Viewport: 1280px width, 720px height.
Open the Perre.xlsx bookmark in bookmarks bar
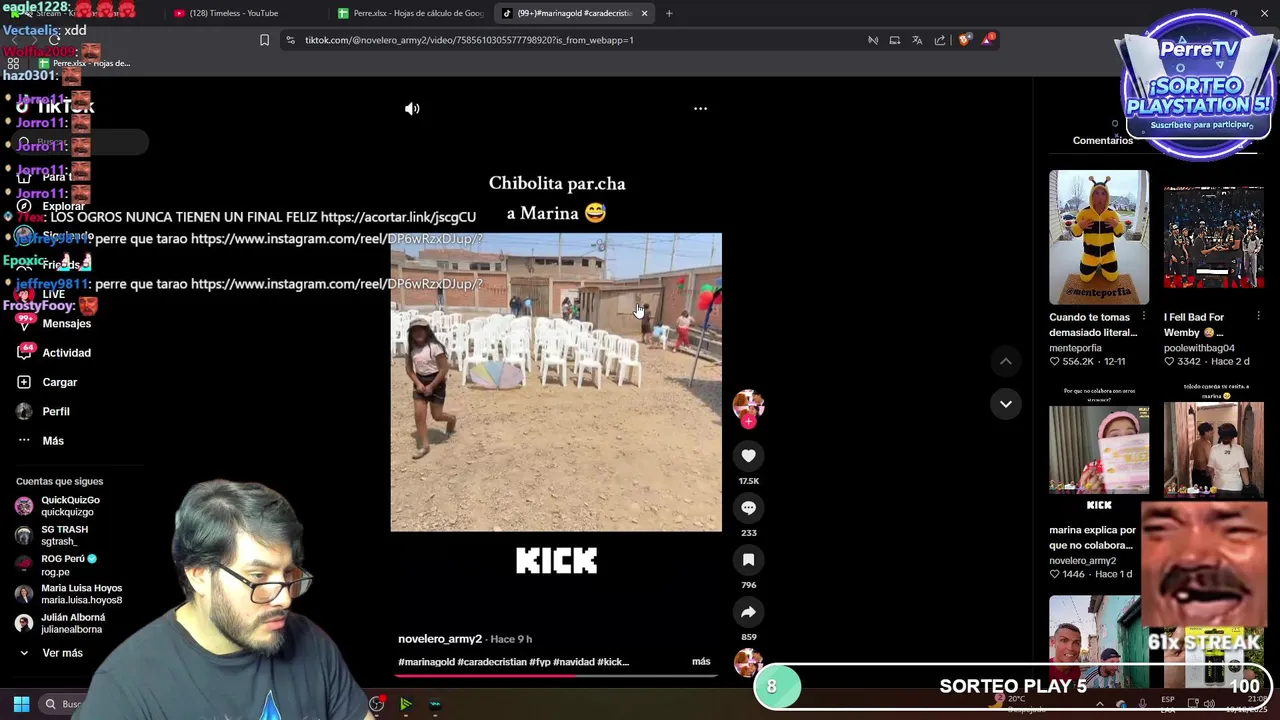[84, 63]
